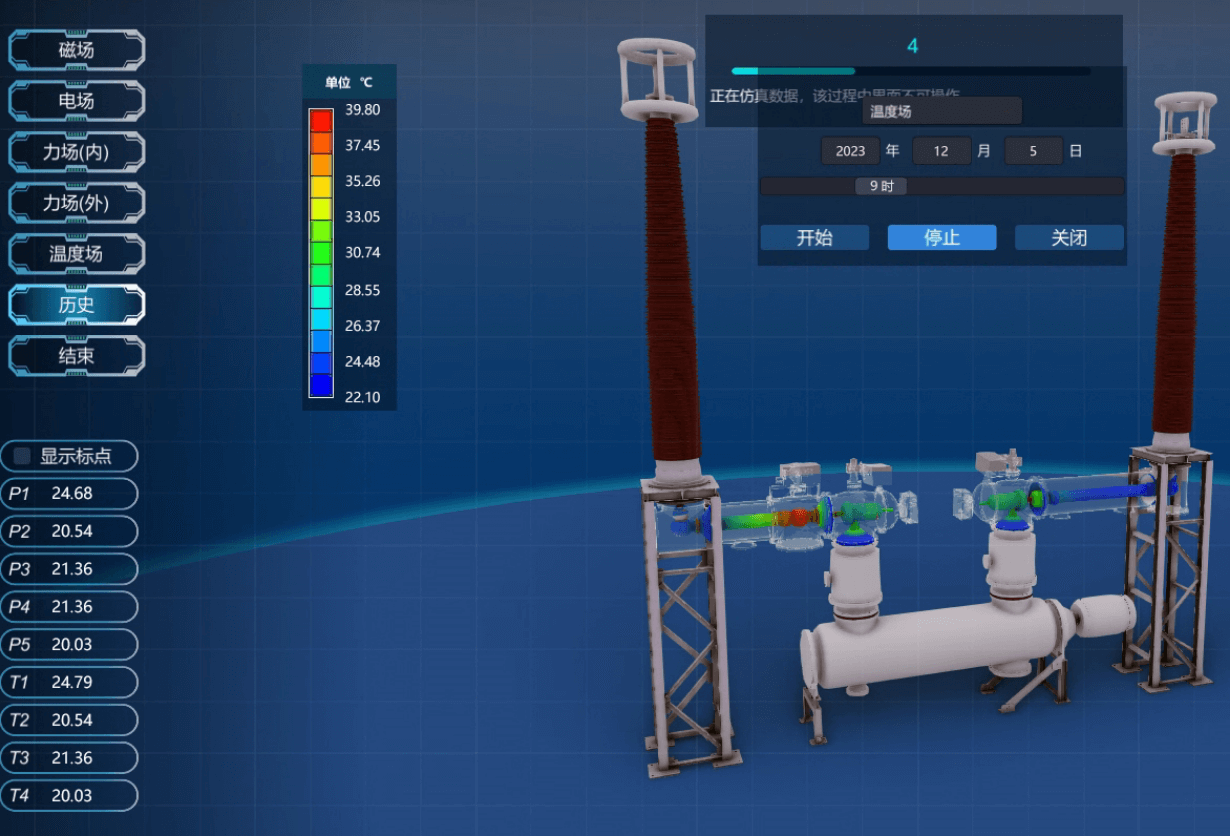Screen dimensions: 1230x836
Task: Click the 28.55 legend value
Action: pos(363,290)
